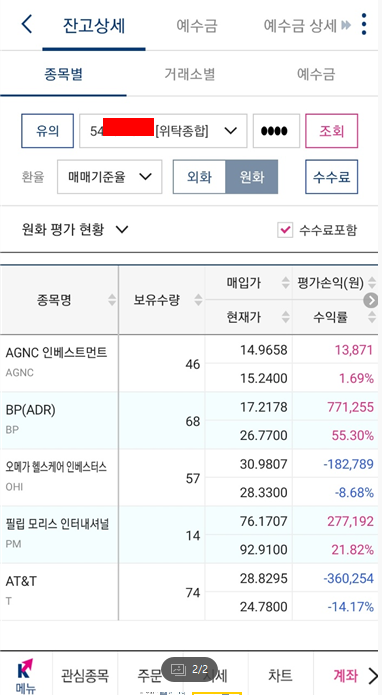Click the 조회 search button

331,131
